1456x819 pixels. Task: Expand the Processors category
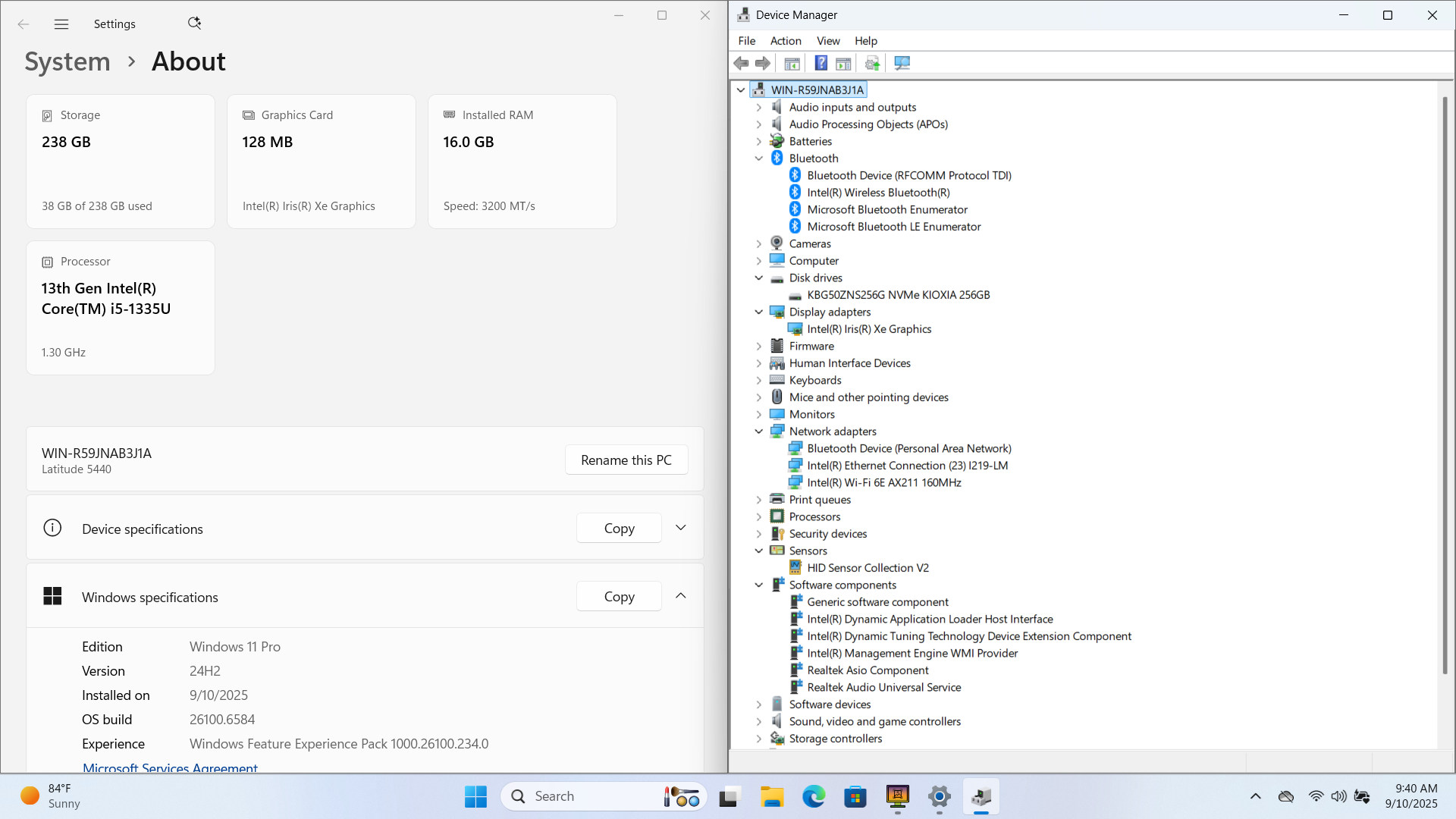coord(759,517)
